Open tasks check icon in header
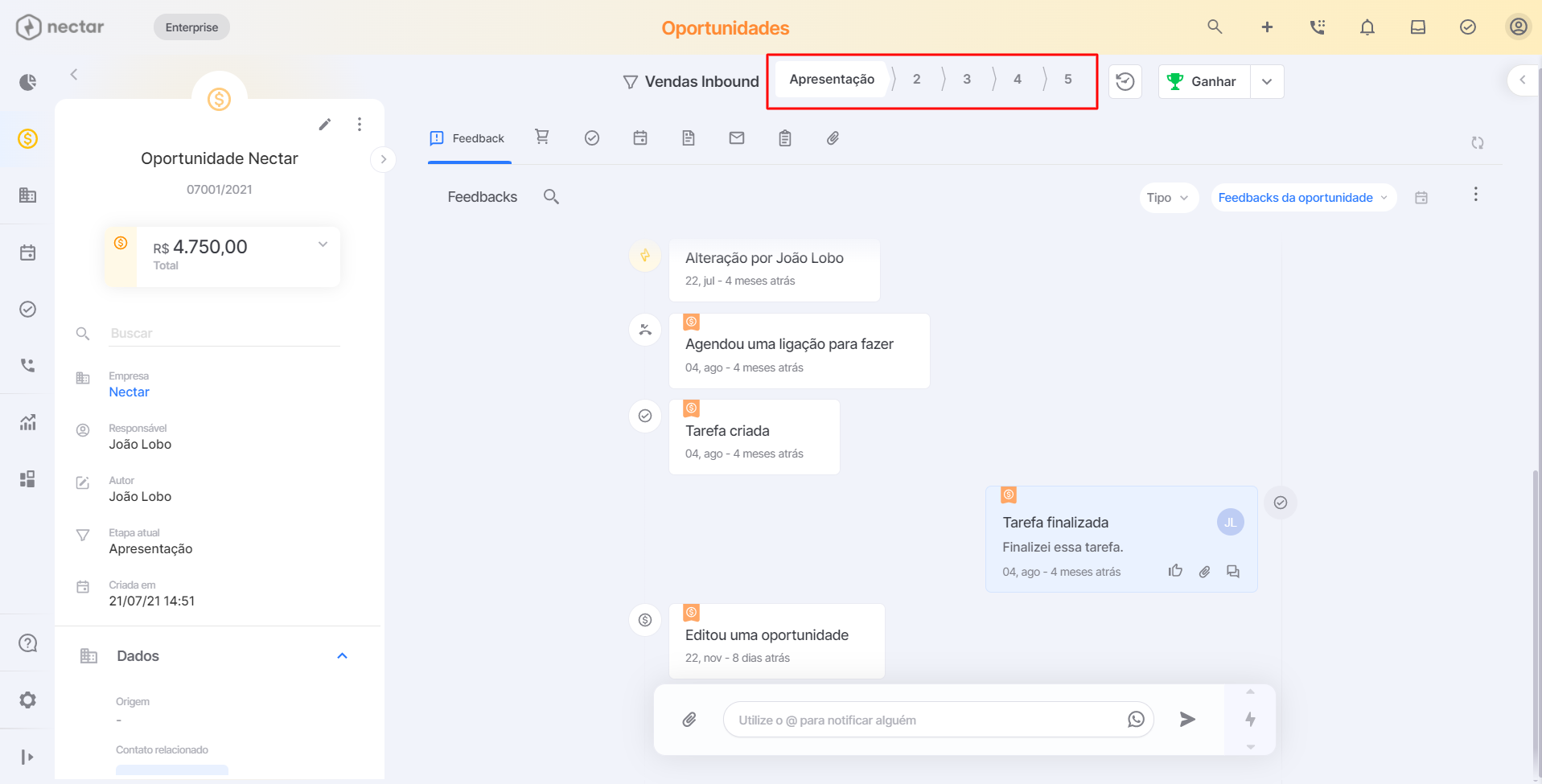The height and width of the screenshot is (784, 1542). [1468, 27]
